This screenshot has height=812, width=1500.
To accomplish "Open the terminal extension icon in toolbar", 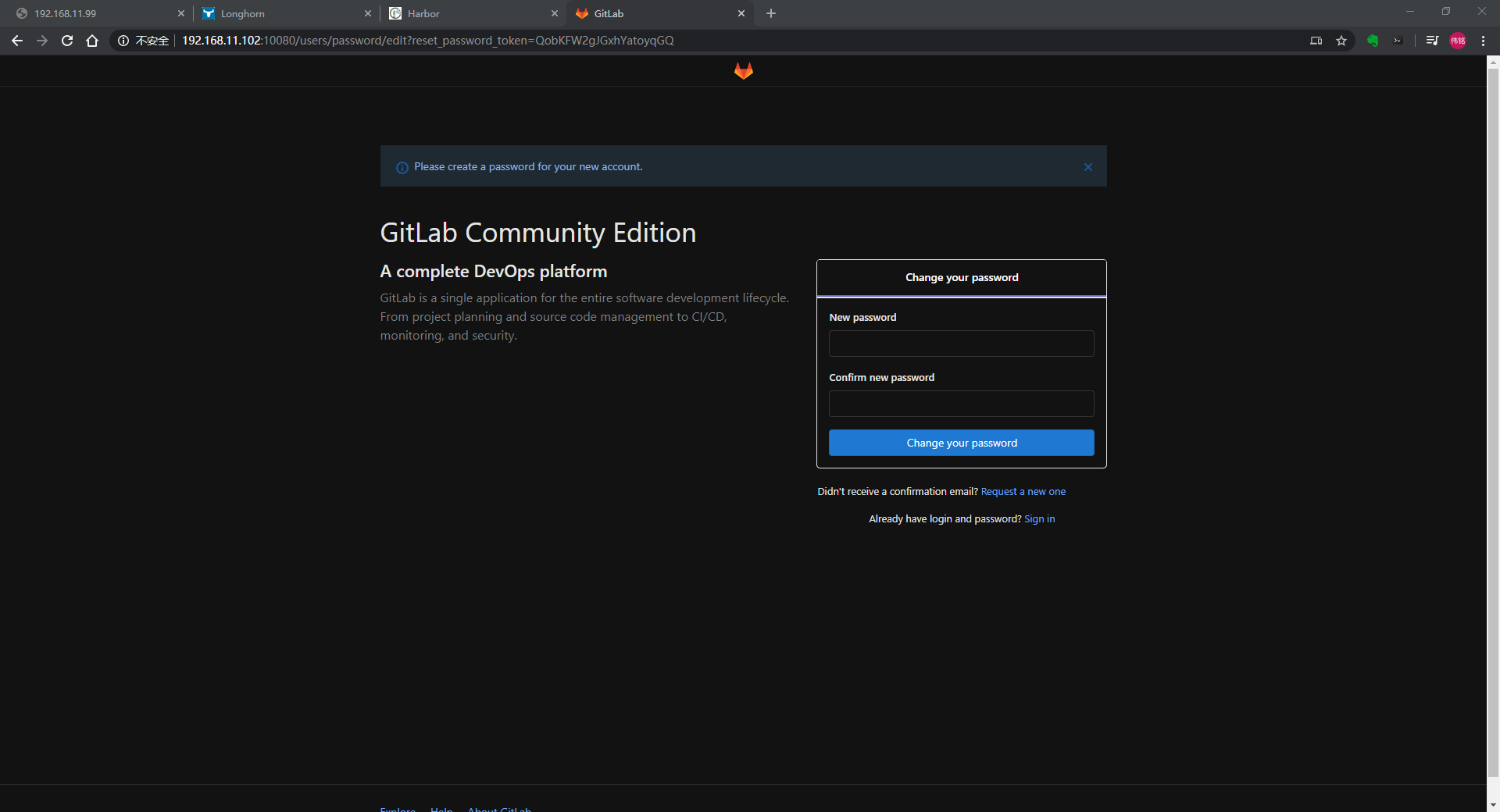I will 1398,41.
